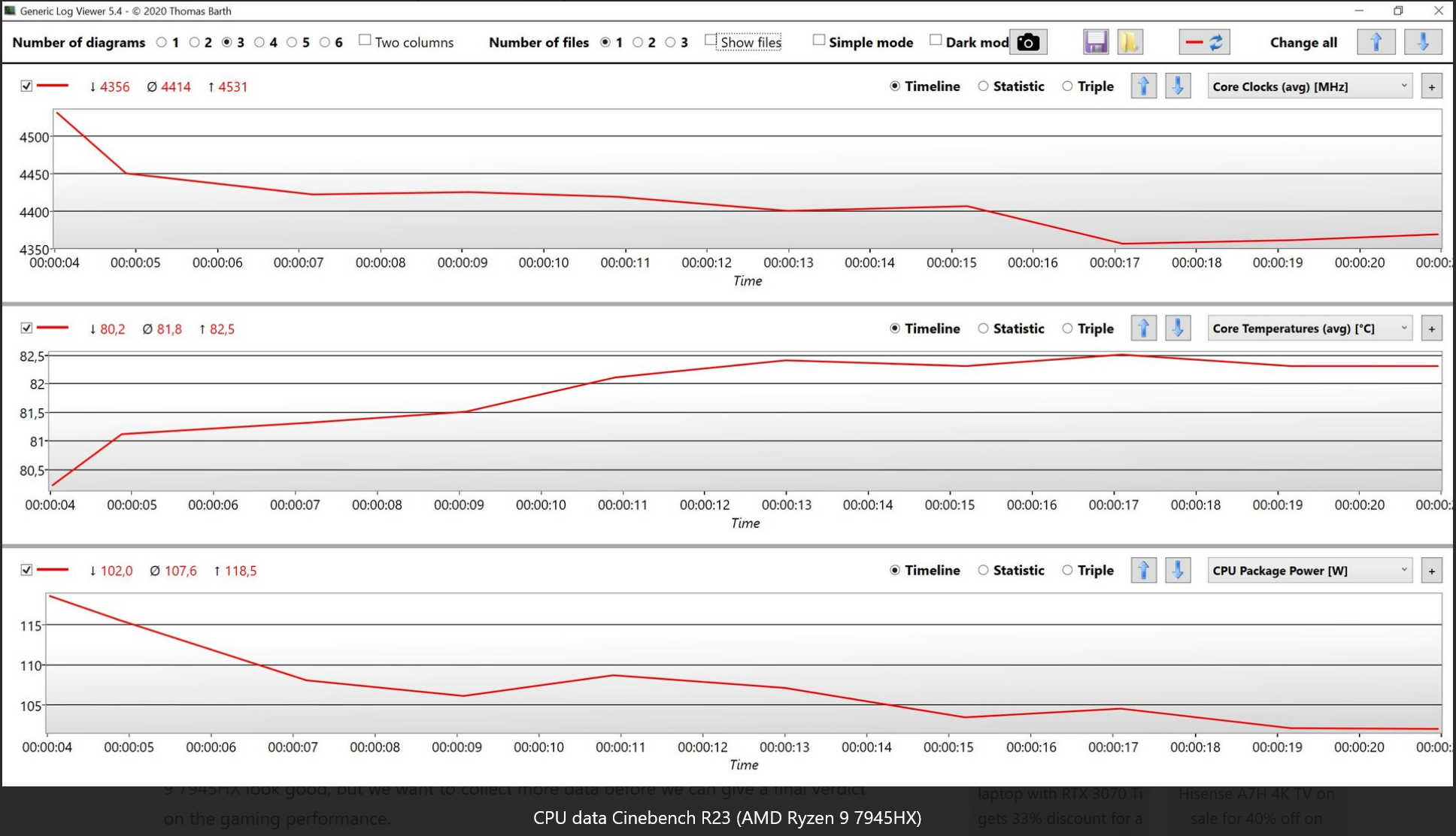1456x836 pixels.
Task: Enable the Show files checkbox
Action: pos(711,41)
